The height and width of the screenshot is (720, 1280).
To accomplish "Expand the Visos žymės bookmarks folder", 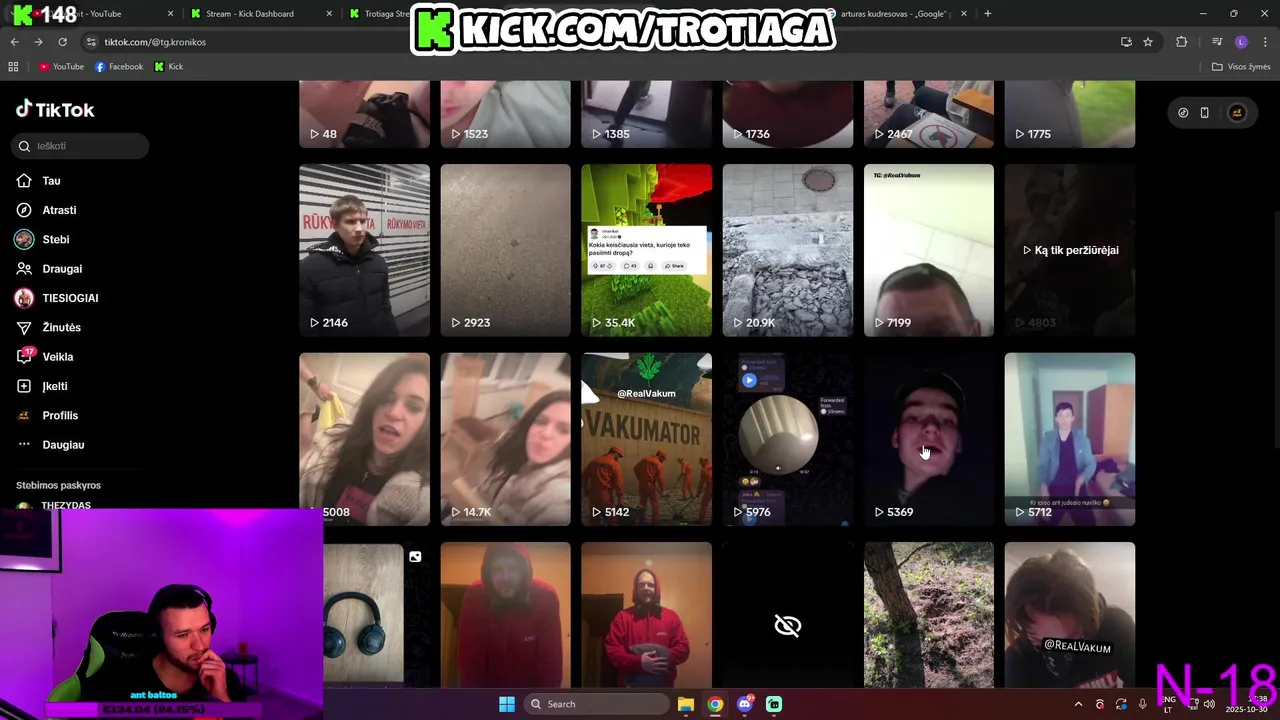I will (x=1241, y=67).
